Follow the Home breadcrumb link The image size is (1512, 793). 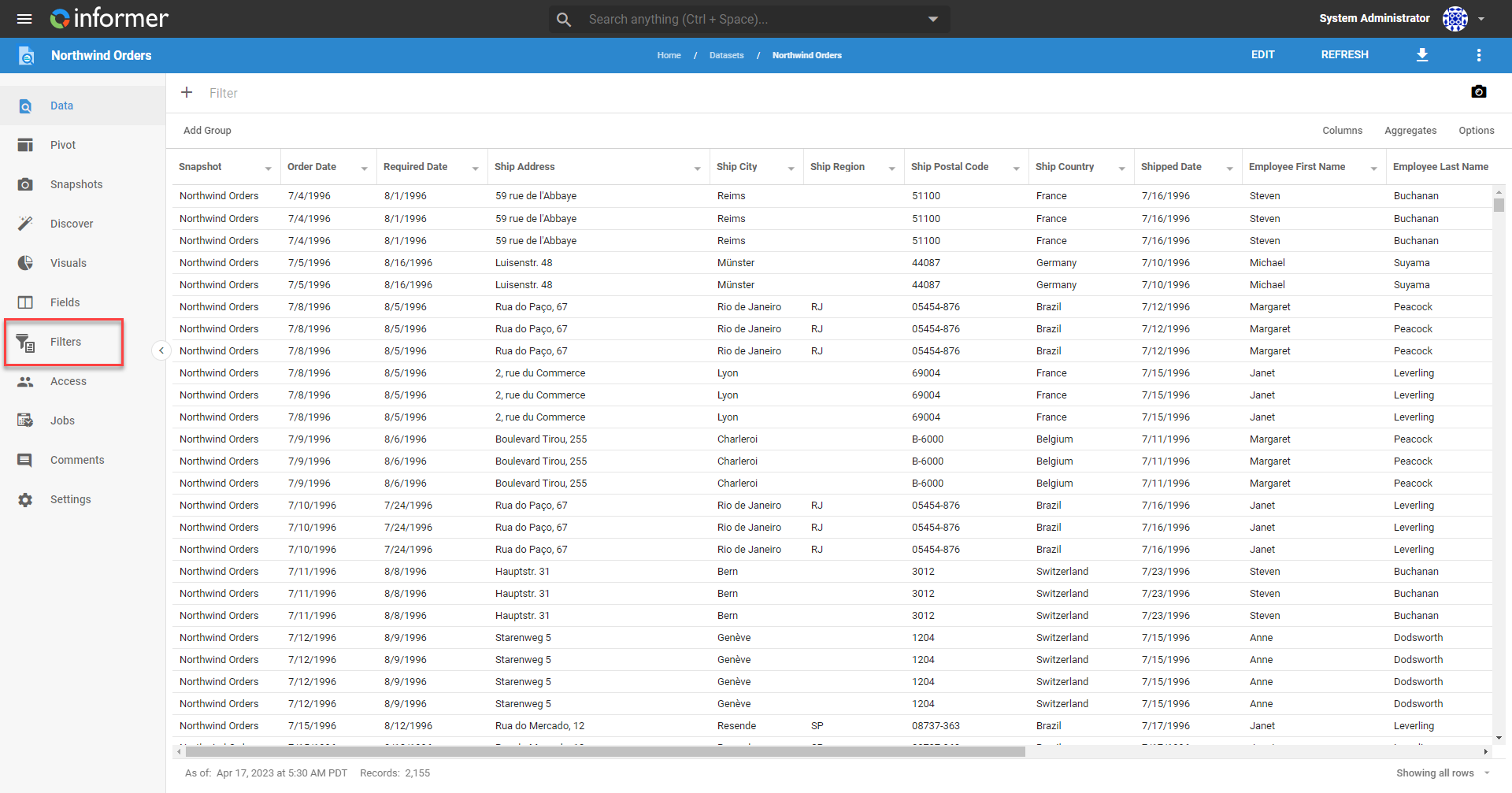pos(669,55)
